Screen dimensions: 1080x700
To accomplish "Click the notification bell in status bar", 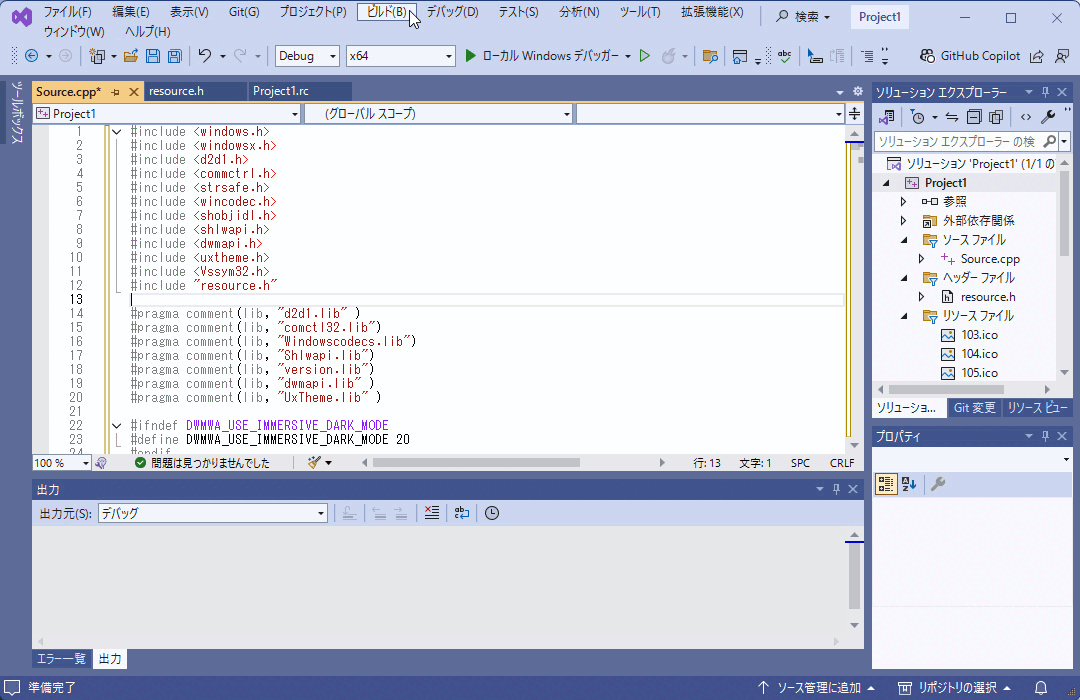I will coord(1041,688).
